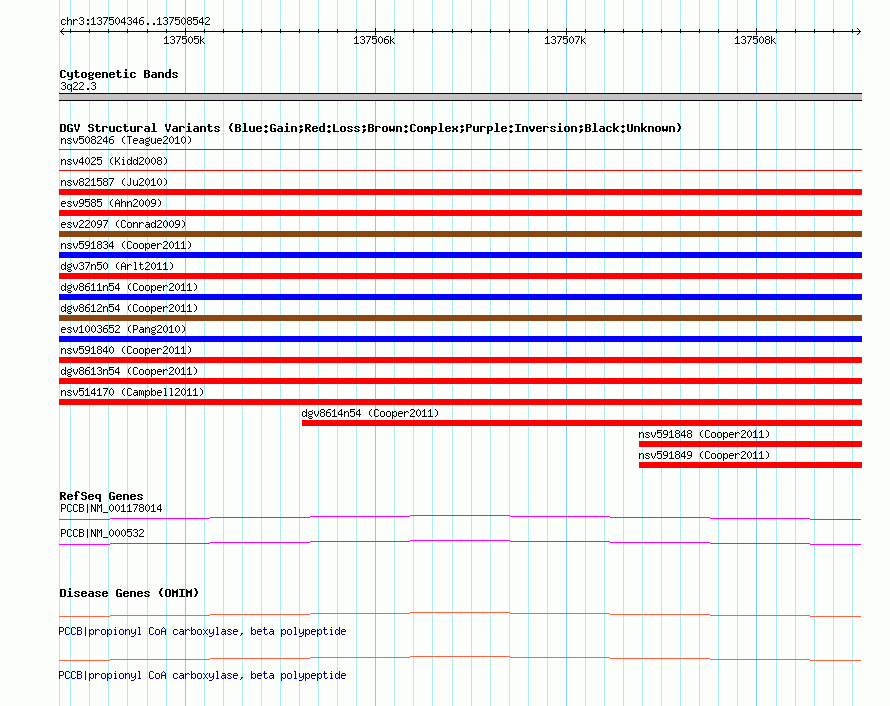This screenshot has height=706, width=890.
Task: Click the red bar under dgv8613n54
Action: [460, 381]
